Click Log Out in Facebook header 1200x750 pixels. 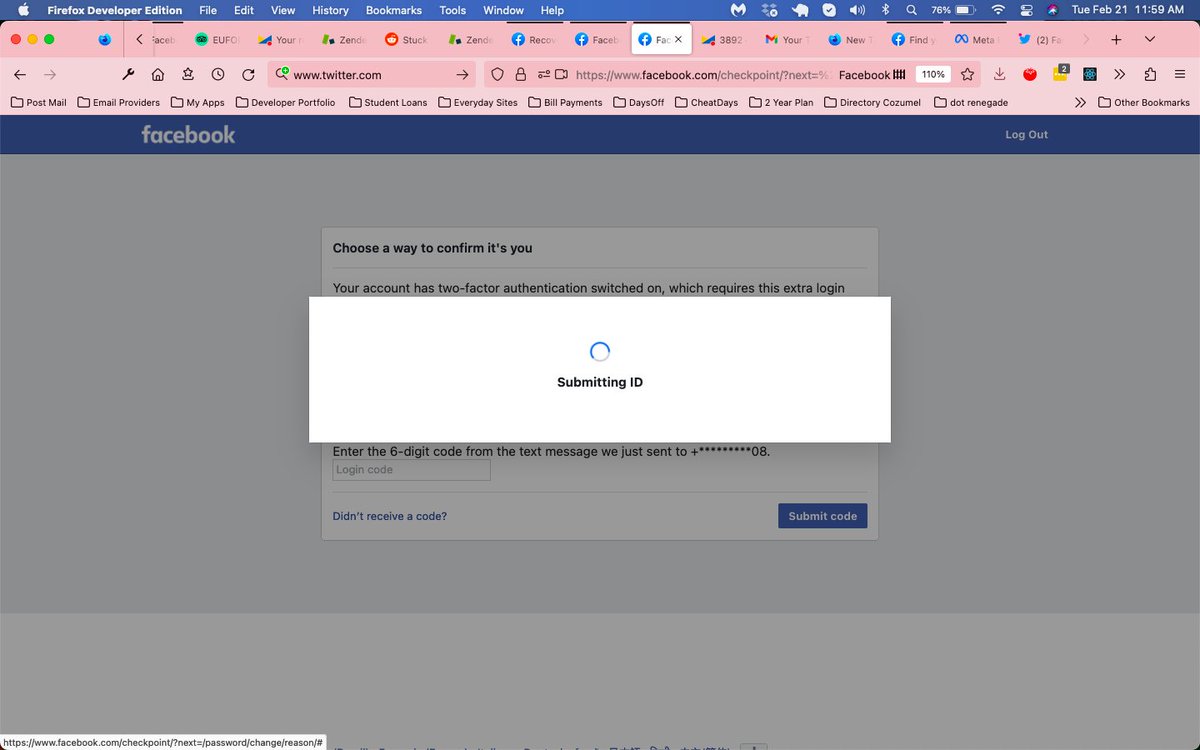1026,134
